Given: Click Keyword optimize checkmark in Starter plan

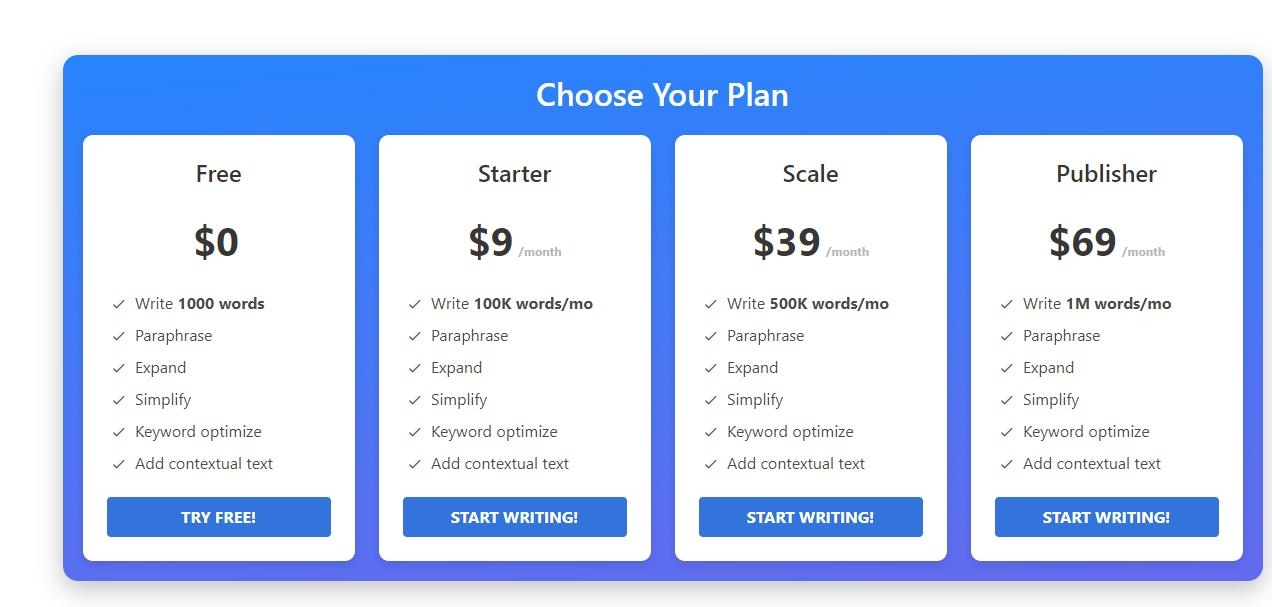Looking at the screenshot, I should click(x=415, y=432).
